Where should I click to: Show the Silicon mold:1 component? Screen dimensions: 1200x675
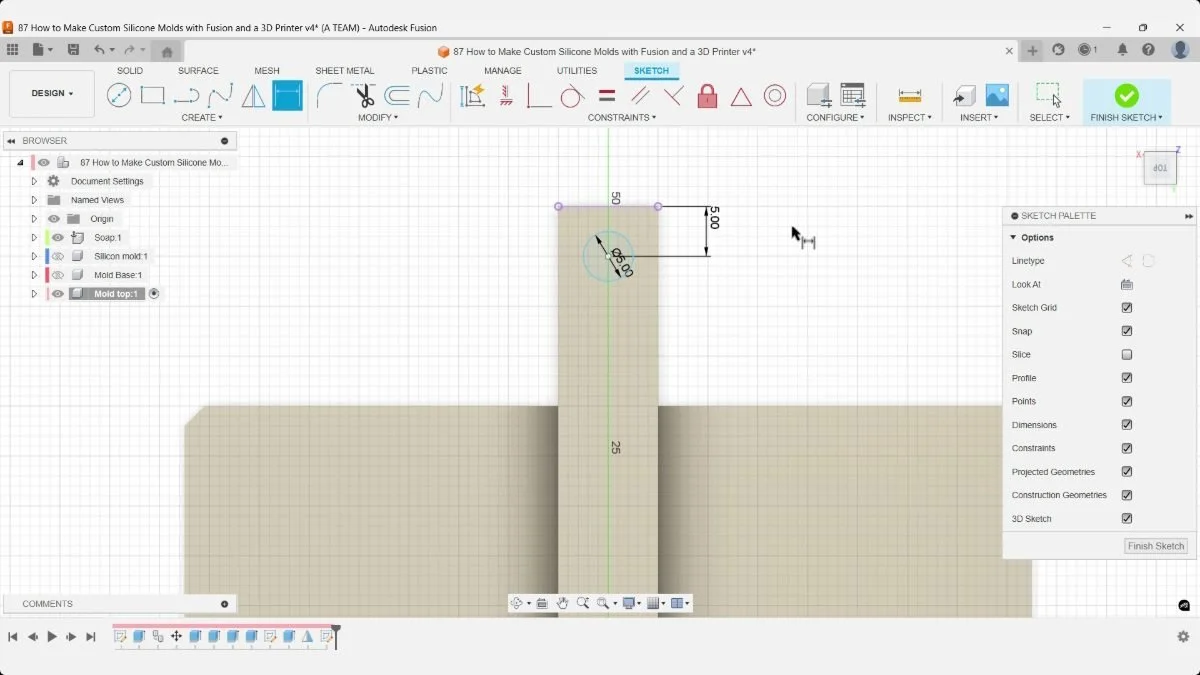[x=58, y=257]
